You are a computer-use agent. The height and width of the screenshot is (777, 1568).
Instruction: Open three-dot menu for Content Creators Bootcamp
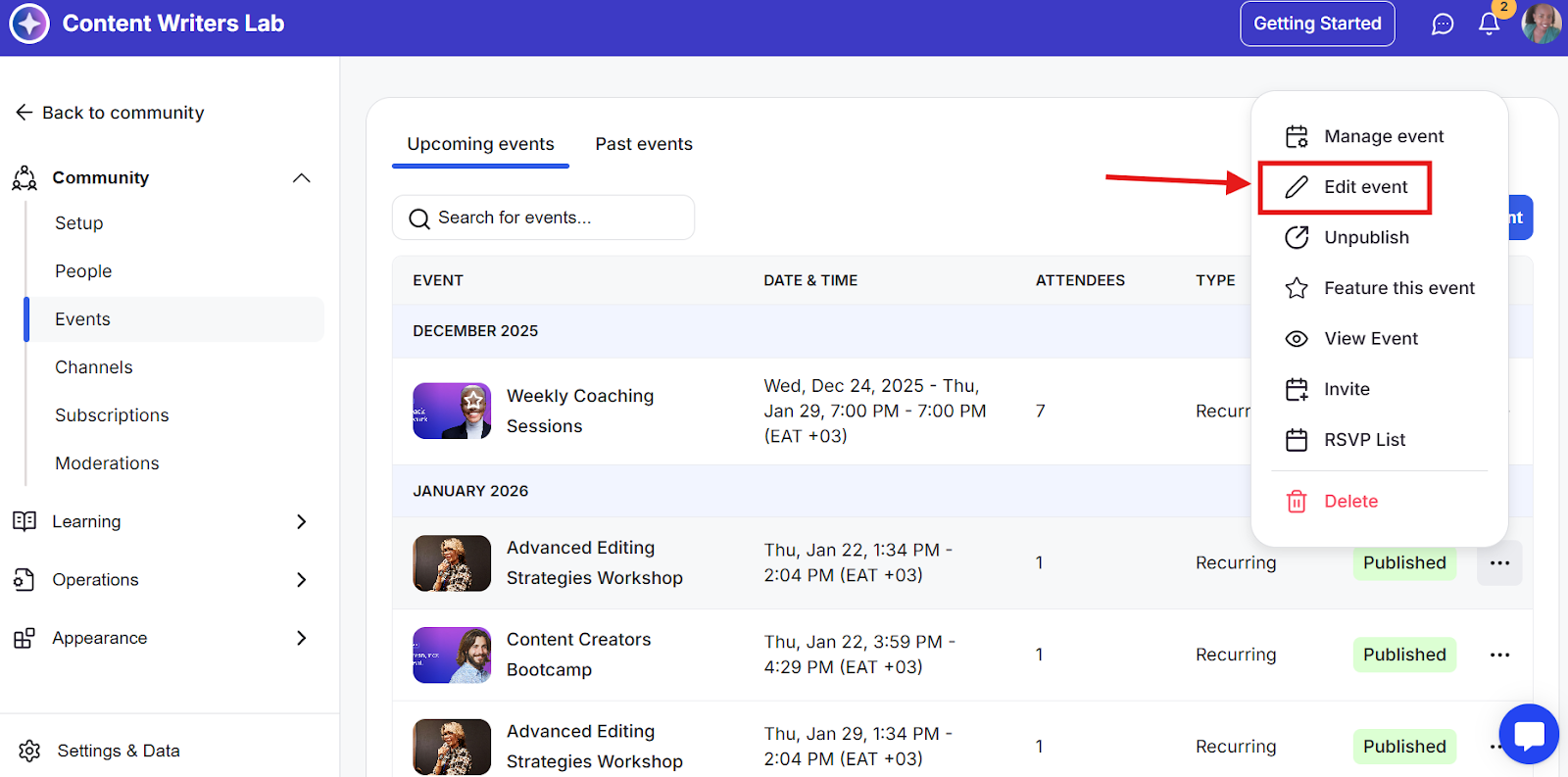pyautogui.click(x=1499, y=655)
